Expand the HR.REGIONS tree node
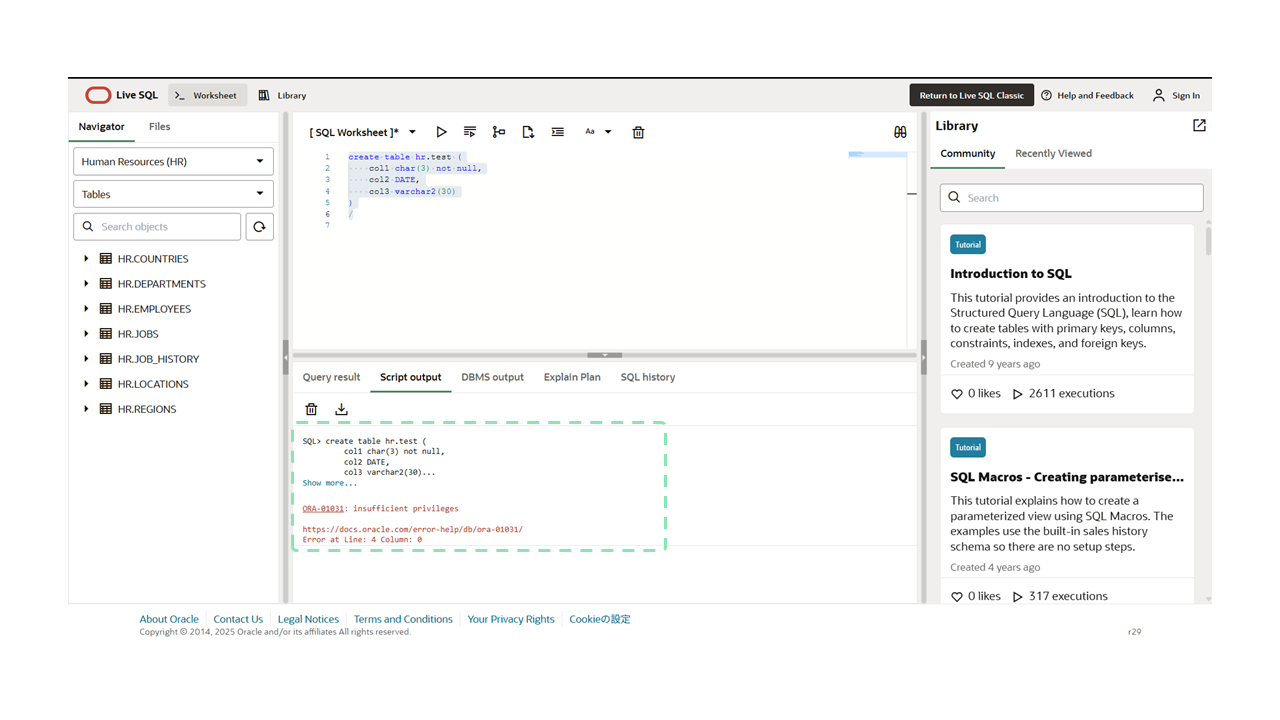 pyautogui.click(x=86, y=409)
